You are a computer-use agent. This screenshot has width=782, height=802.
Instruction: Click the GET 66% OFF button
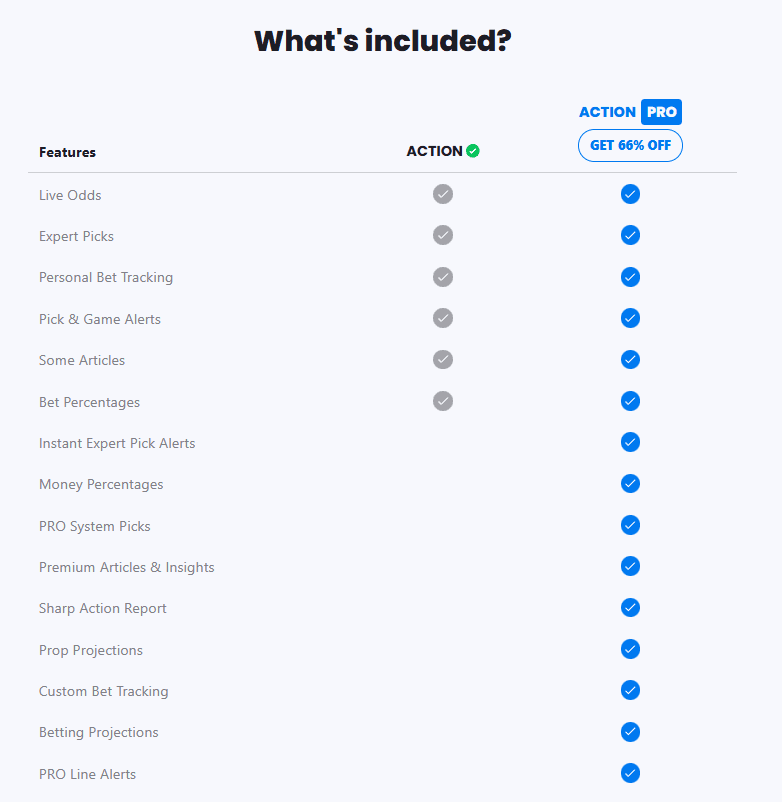pyautogui.click(x=630, y=145)
